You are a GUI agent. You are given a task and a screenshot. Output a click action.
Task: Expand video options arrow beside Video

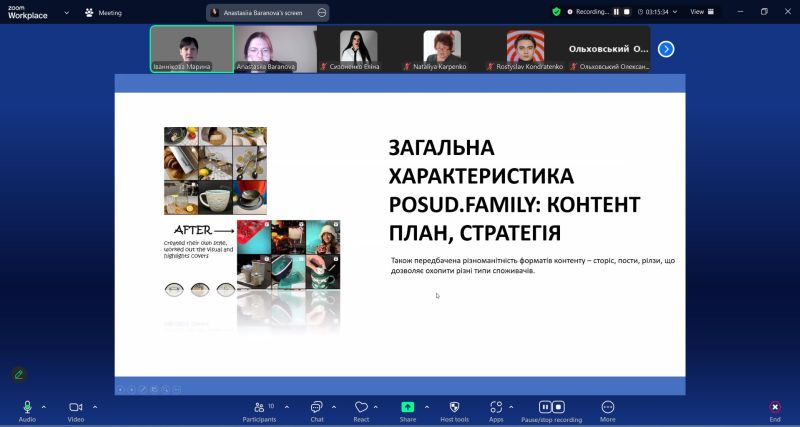click(95, 407)
